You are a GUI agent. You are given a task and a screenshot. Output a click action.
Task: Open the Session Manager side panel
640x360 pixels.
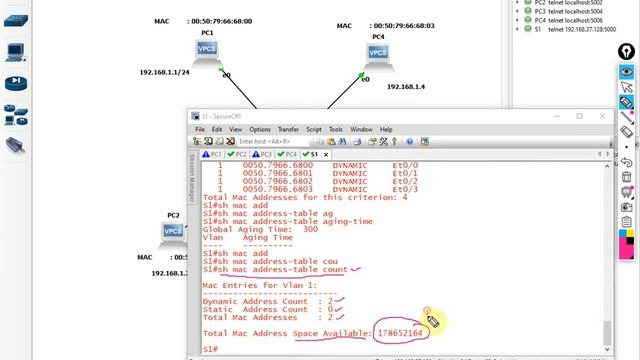[x=191, y=177]
